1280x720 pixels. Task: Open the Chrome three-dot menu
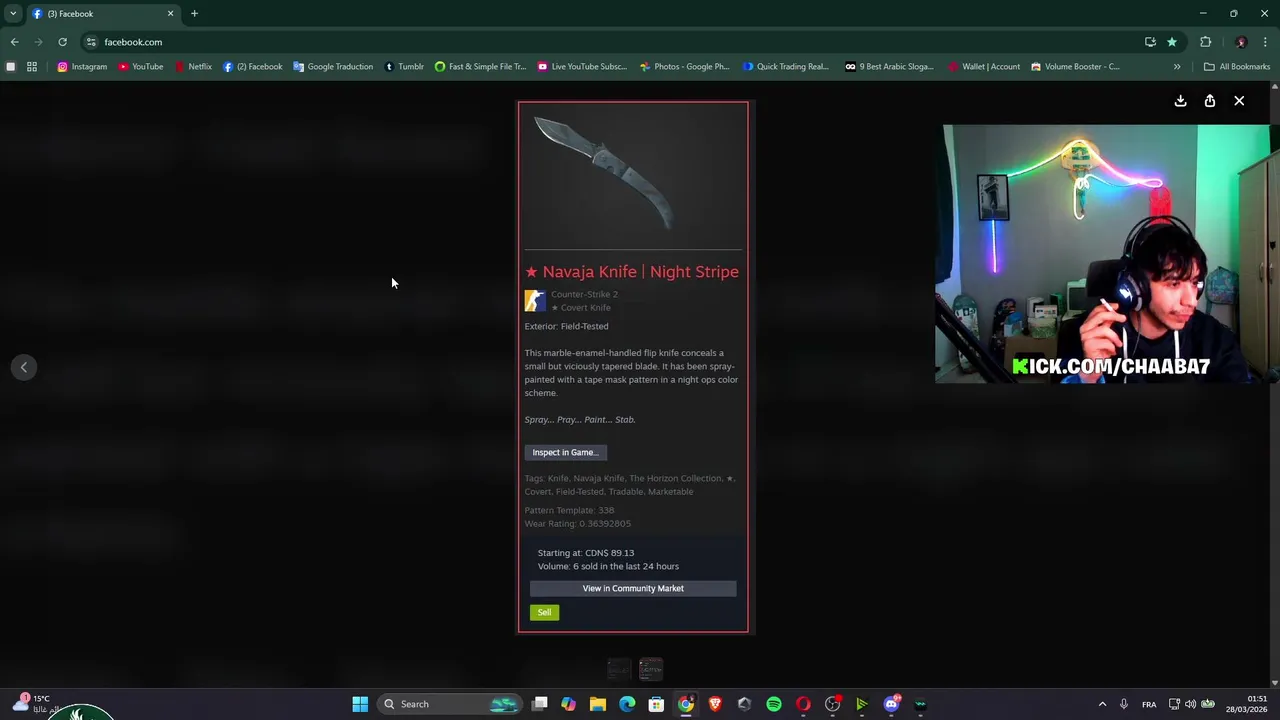point(1266,42)
